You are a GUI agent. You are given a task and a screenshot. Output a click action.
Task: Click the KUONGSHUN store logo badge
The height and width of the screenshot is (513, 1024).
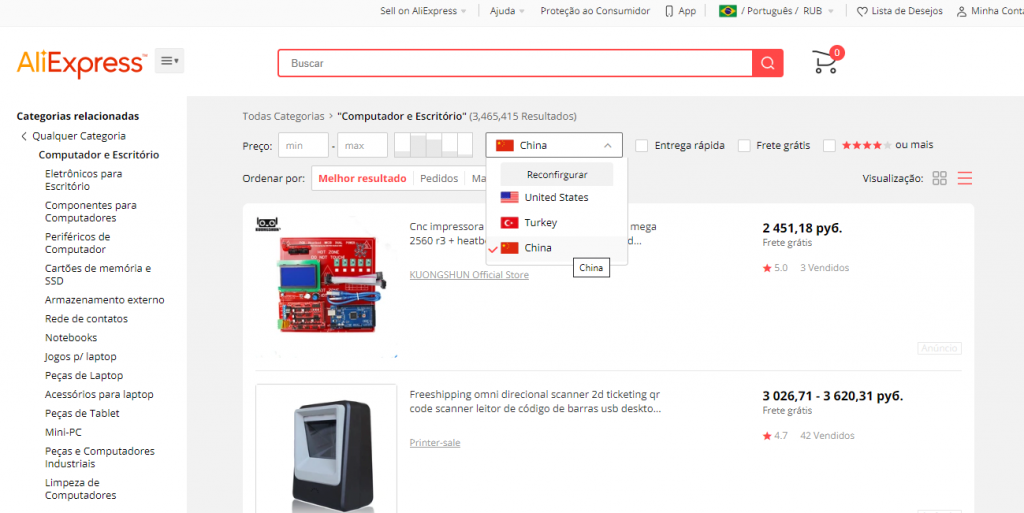[x=266, y=224]
